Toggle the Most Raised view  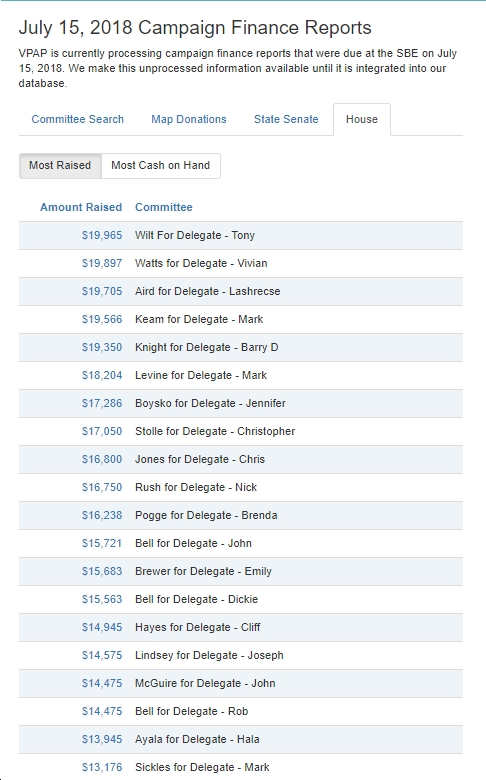pos(60,165)
